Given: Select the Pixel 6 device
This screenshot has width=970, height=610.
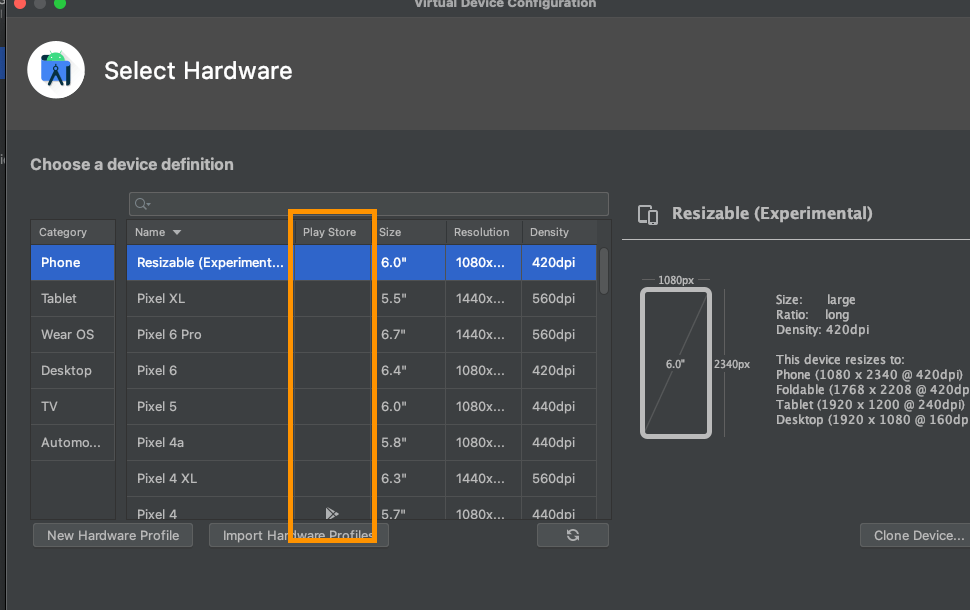Looking at the screenshot, I should (x=362, y=370).
